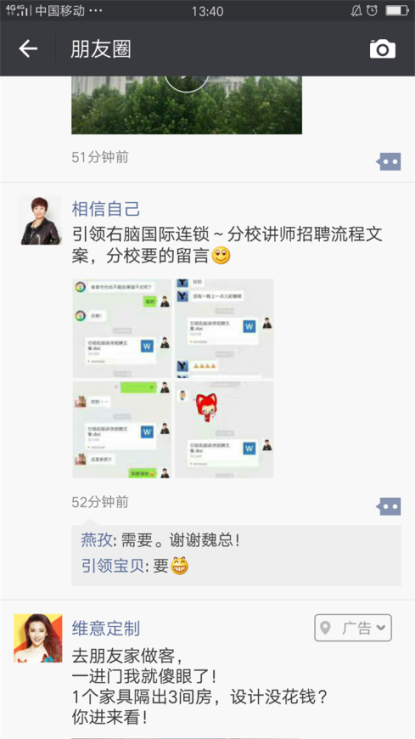Open commenter 燕孜 profile

point(97,540)
